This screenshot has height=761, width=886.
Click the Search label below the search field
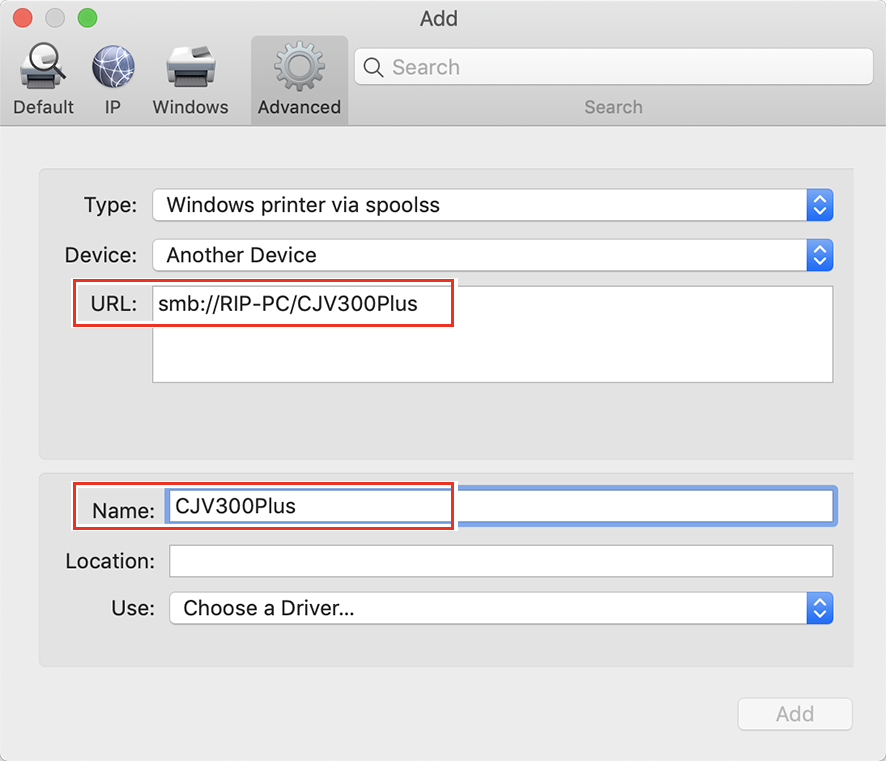[x=613, y=107]
